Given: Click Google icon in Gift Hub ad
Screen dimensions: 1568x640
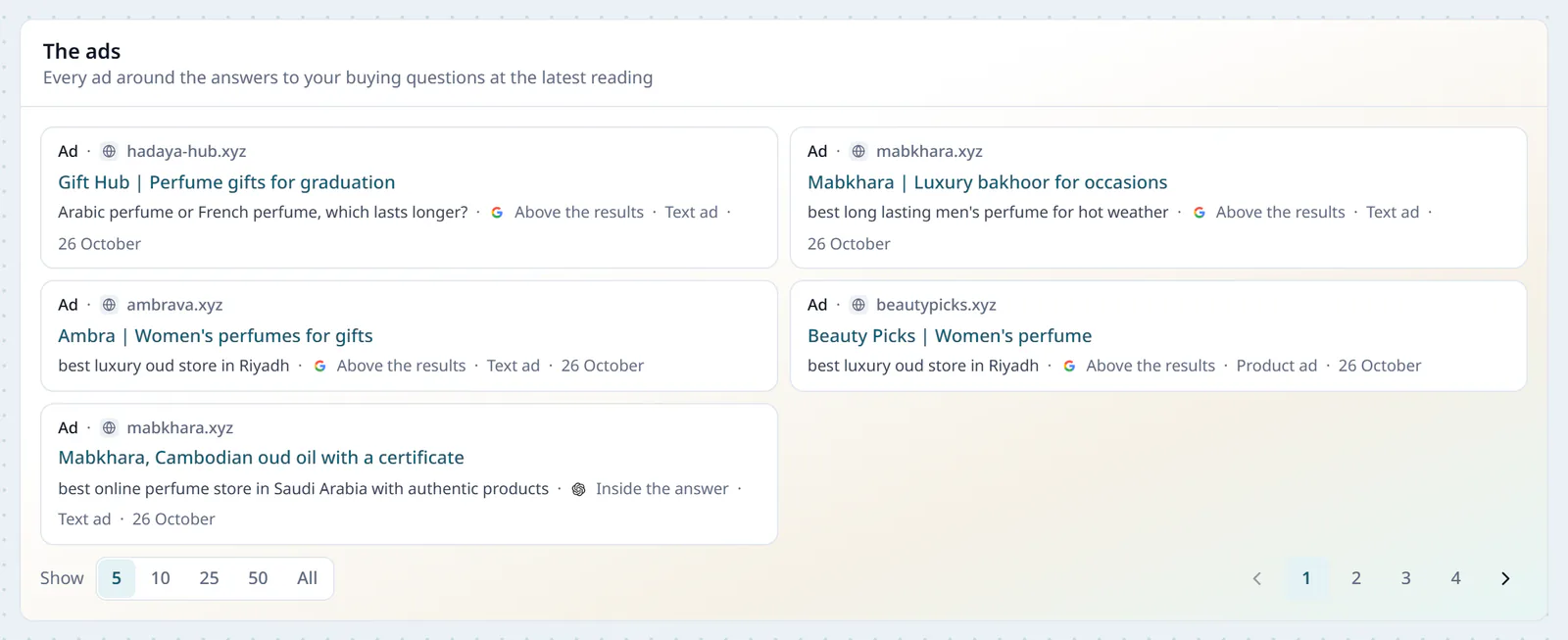Looking at the screenshot, I should (x=497, y=213).
